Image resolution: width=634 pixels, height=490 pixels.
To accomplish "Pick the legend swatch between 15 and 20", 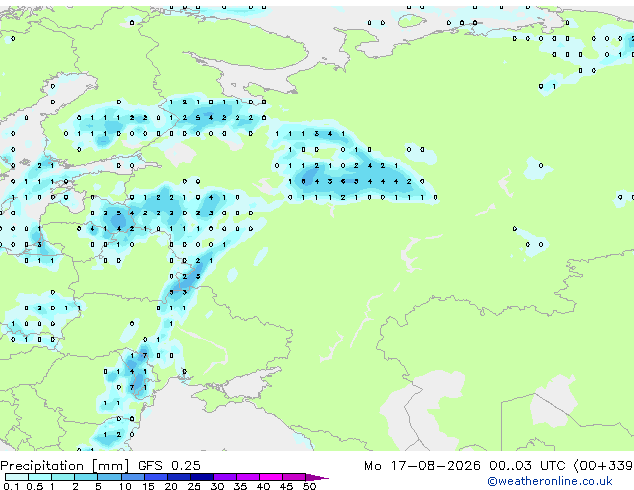I will click(156, 477).
